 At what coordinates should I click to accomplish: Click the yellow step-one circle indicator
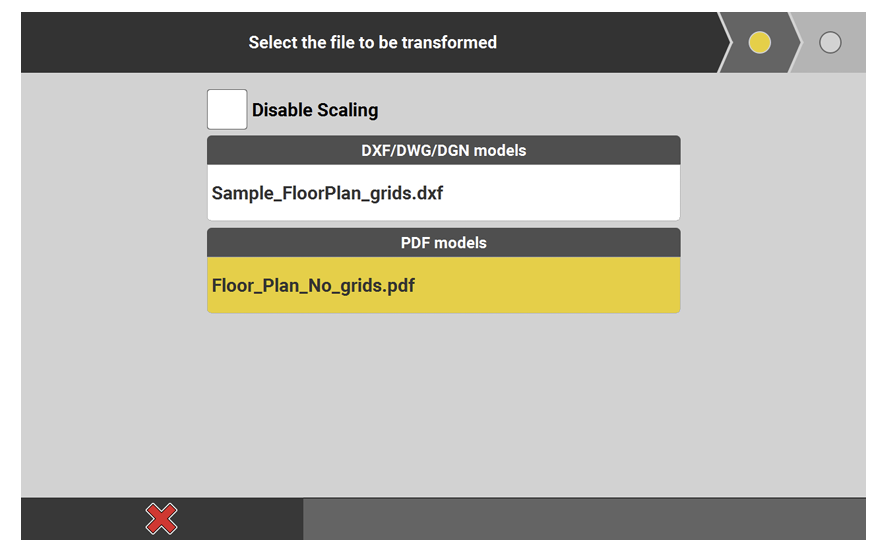[x=760, y=43]
